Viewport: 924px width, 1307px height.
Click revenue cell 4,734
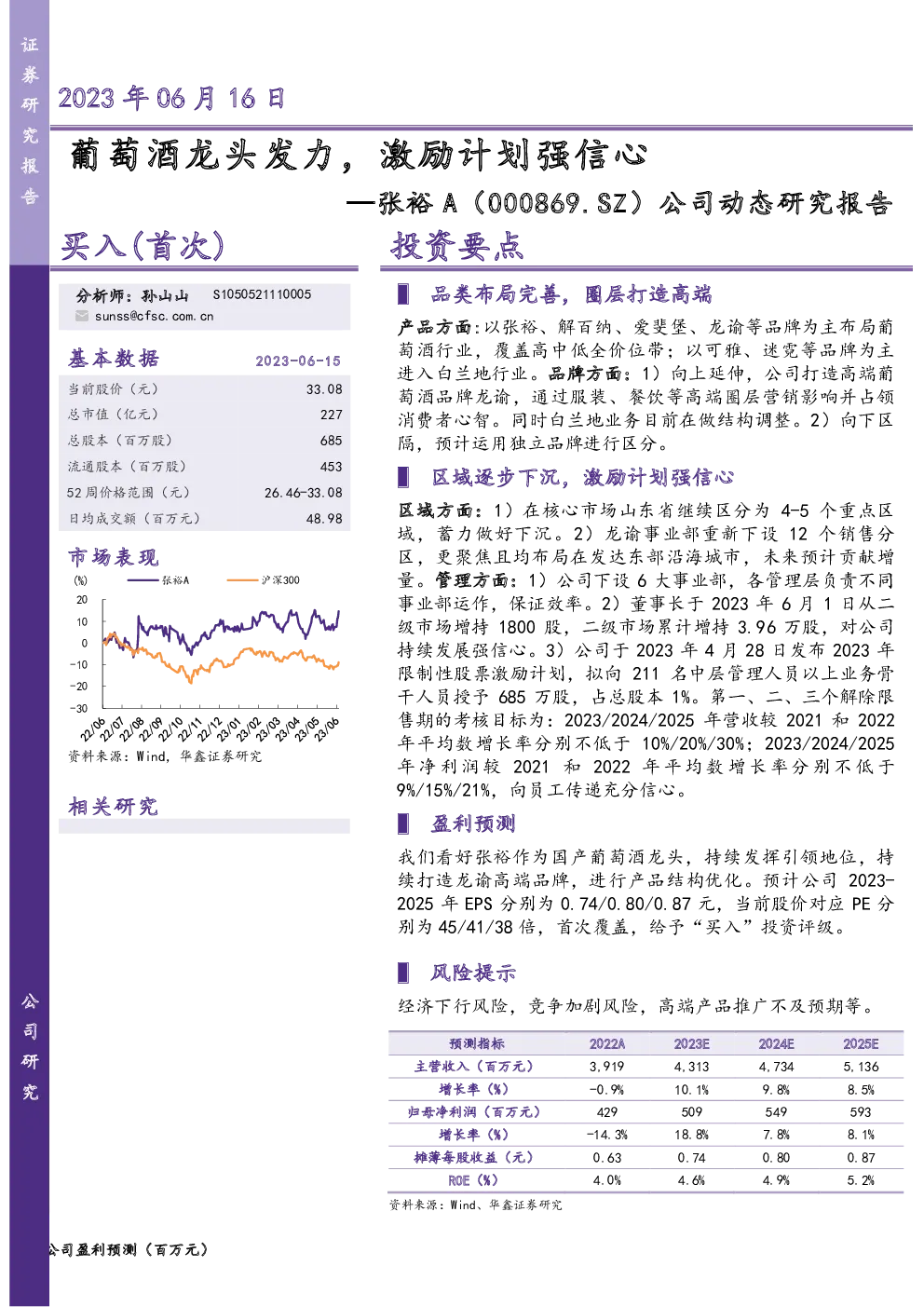pyautogui.click(x=776, y=1067)
